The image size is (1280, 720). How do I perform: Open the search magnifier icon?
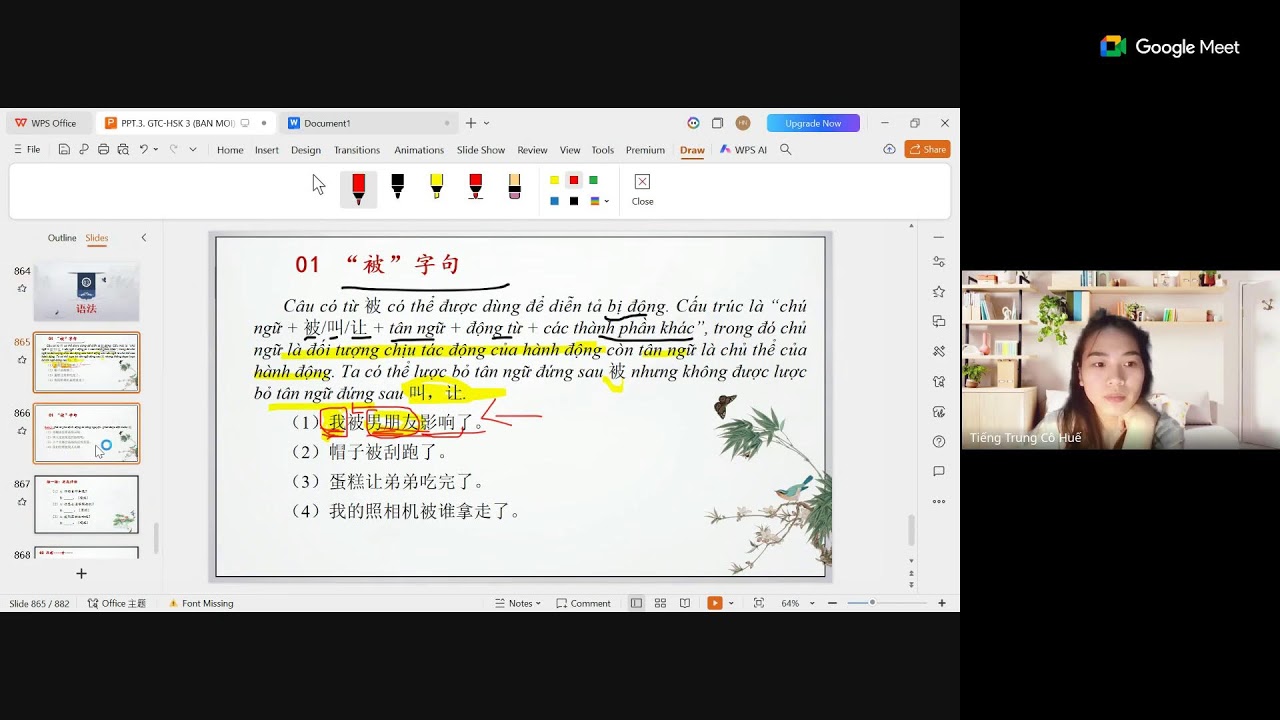(786, 149)
